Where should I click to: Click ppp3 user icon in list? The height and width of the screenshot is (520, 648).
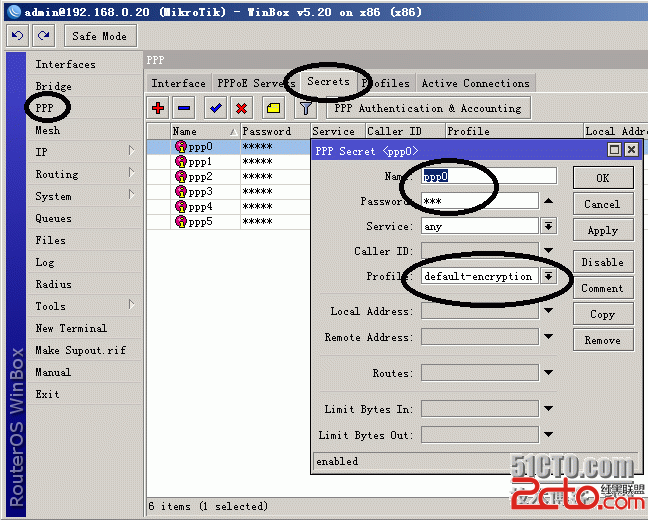coord(181,191)
